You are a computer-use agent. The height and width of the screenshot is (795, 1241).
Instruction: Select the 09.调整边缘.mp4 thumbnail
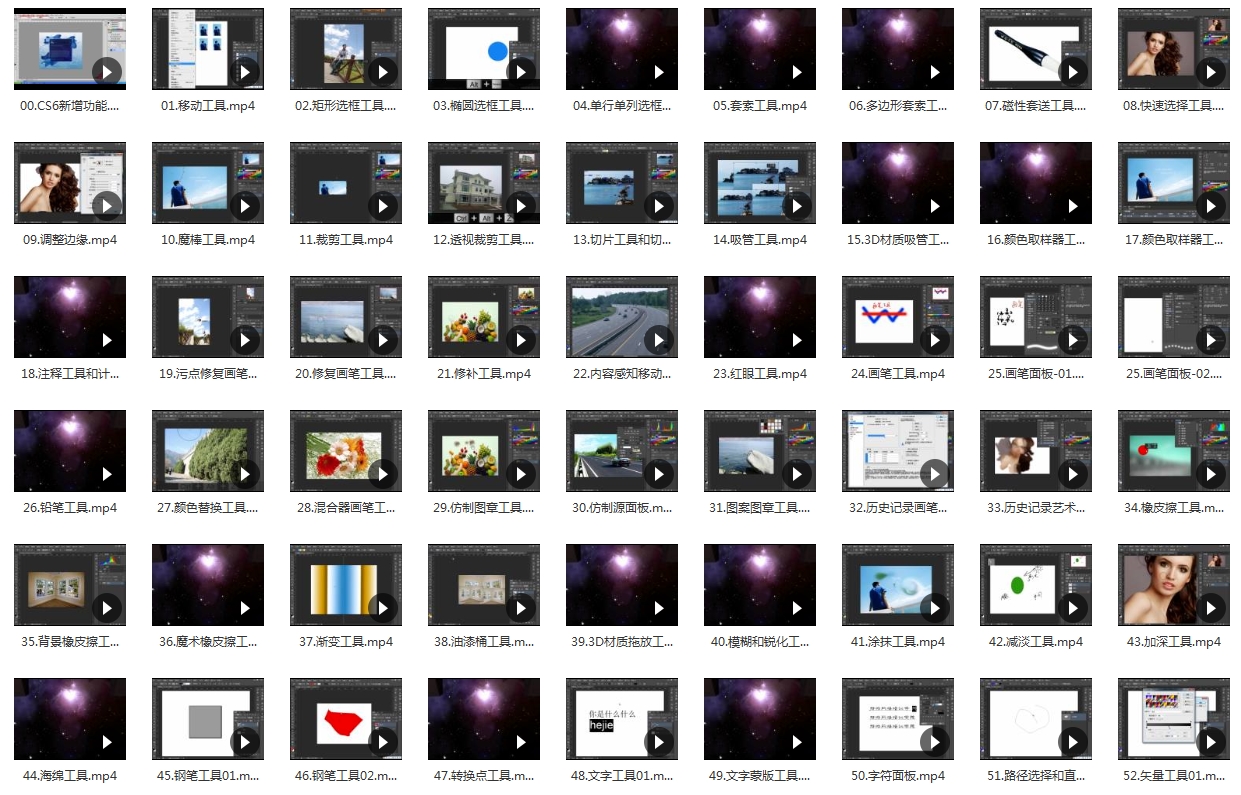pyautogui.click(x=70, y=184)
